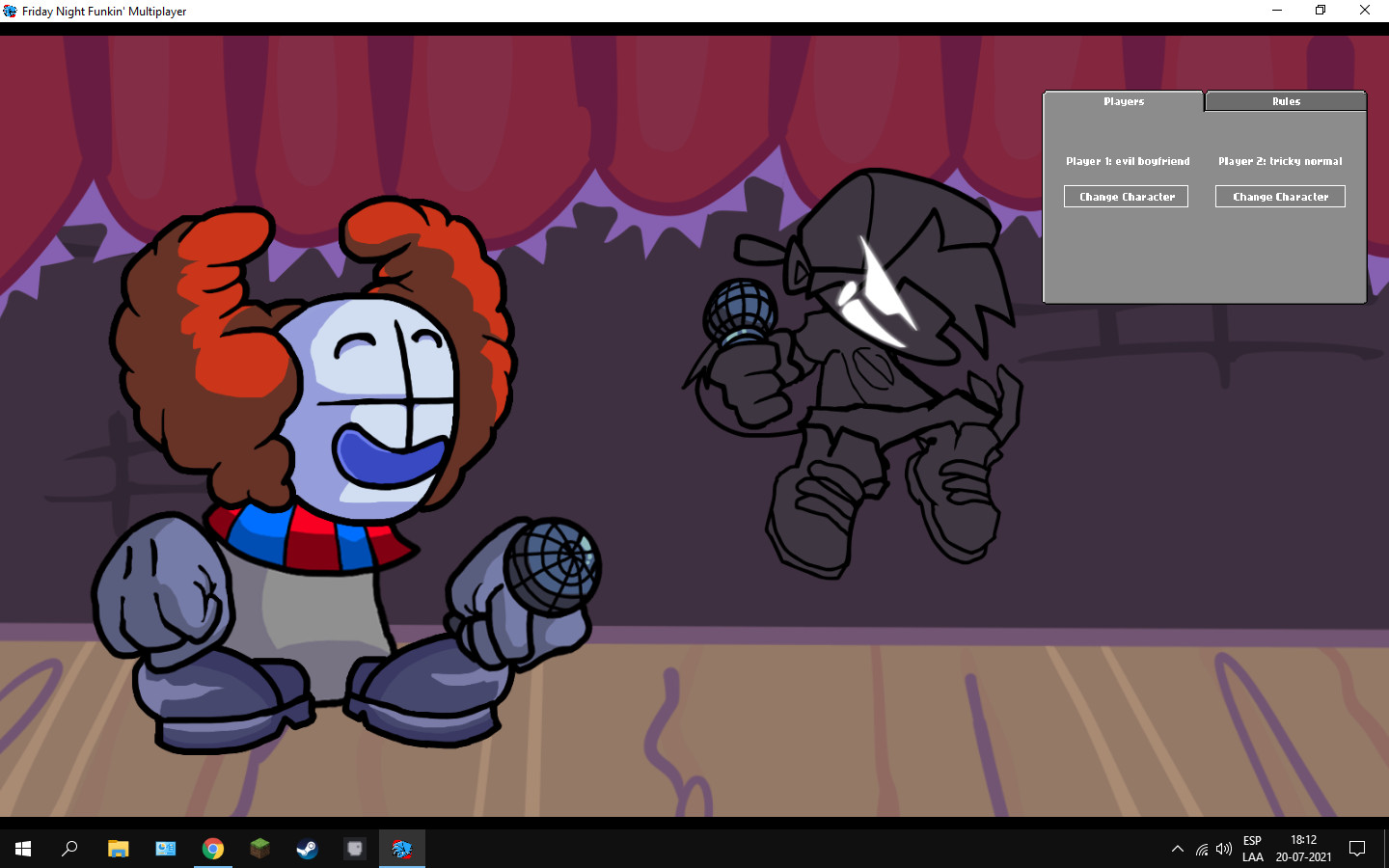
Task: Launch Google Chrome from the taskbar
Action: pyautogui.click(x=212, y=849)
